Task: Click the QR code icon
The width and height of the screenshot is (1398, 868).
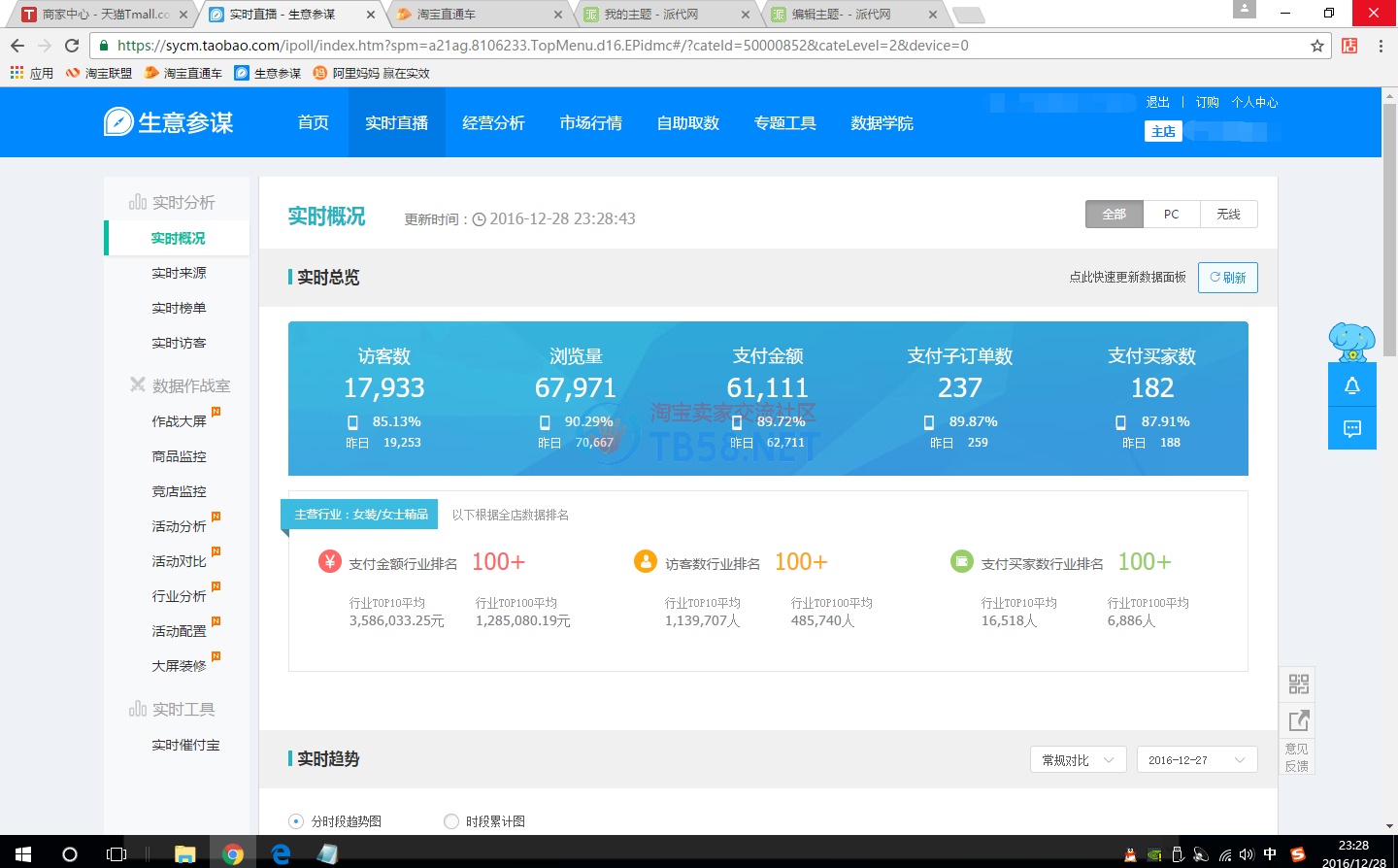Action: pos(1298,684)
